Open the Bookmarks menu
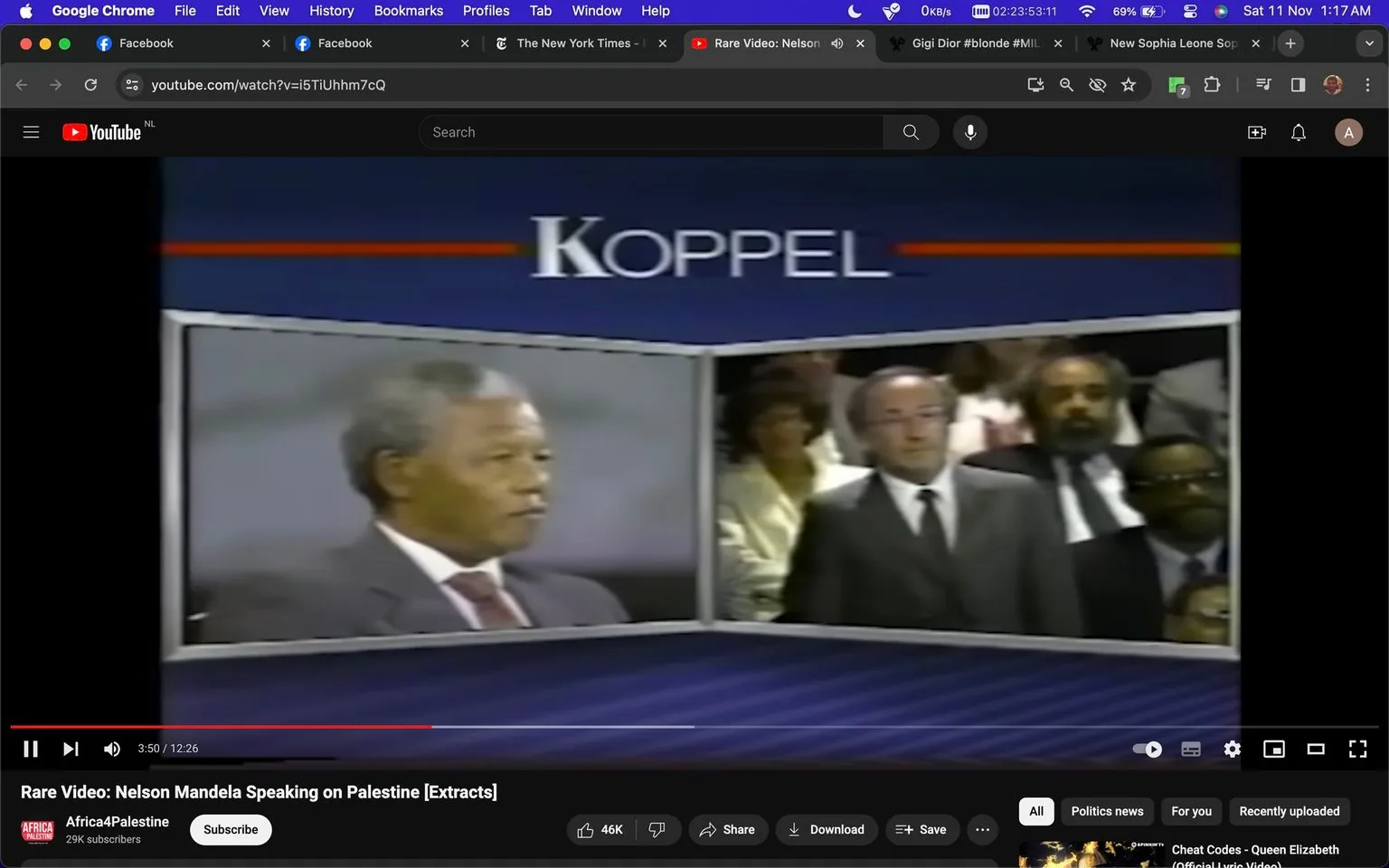This screenshot has width=1389, height=868. (x=408, y=11)
